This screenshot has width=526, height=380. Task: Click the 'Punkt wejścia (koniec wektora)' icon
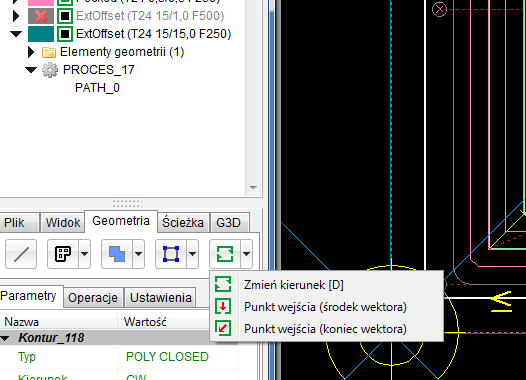point(223,328)
